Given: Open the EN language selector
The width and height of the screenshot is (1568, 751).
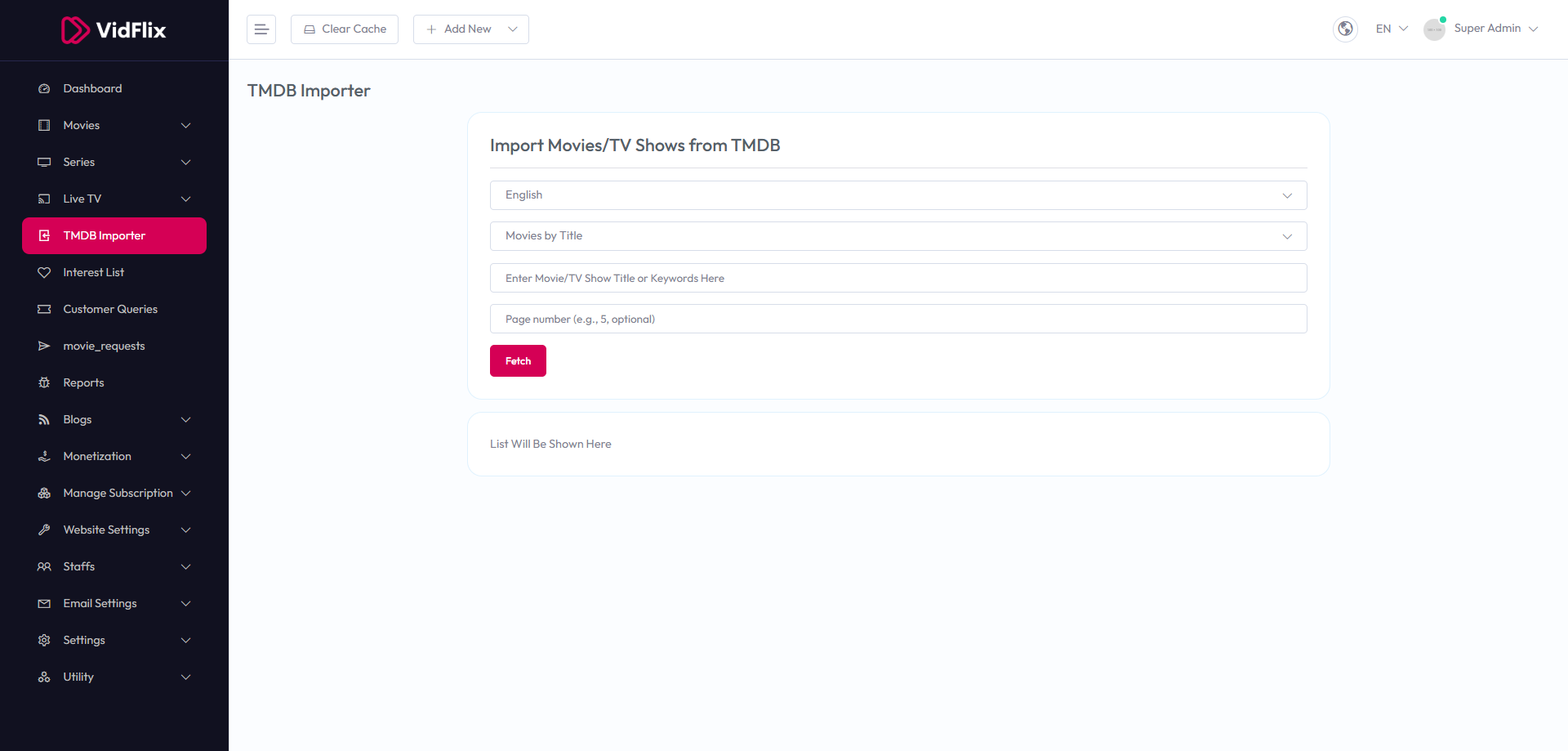Looking at the screenshot, I should click(x=1392, y=29).
